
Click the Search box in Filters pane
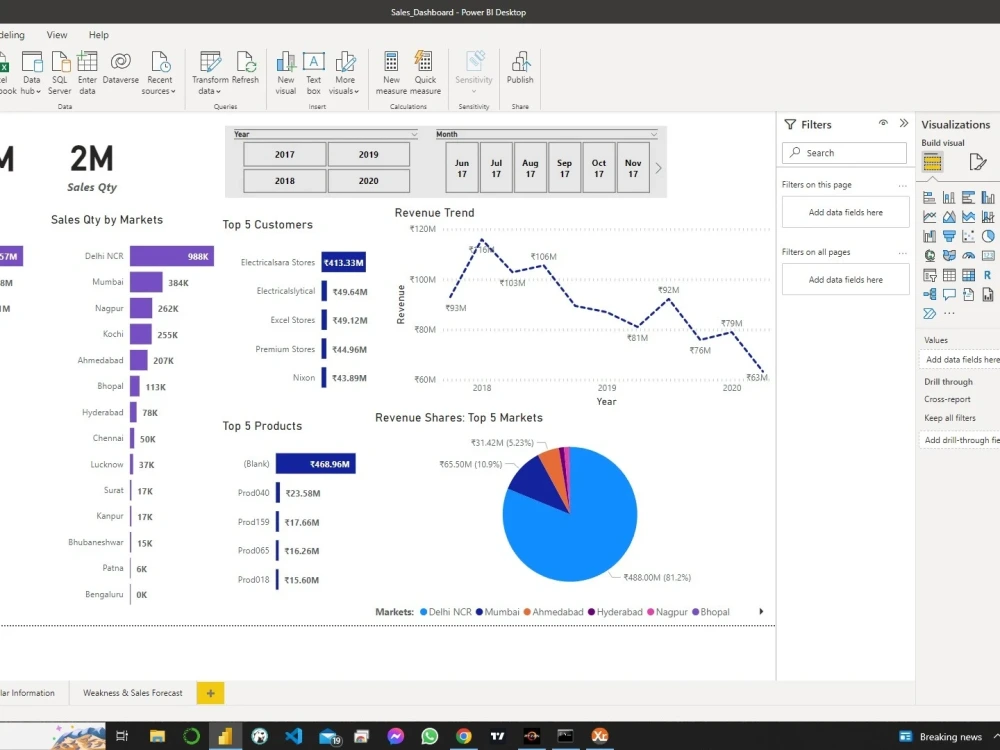844,152
